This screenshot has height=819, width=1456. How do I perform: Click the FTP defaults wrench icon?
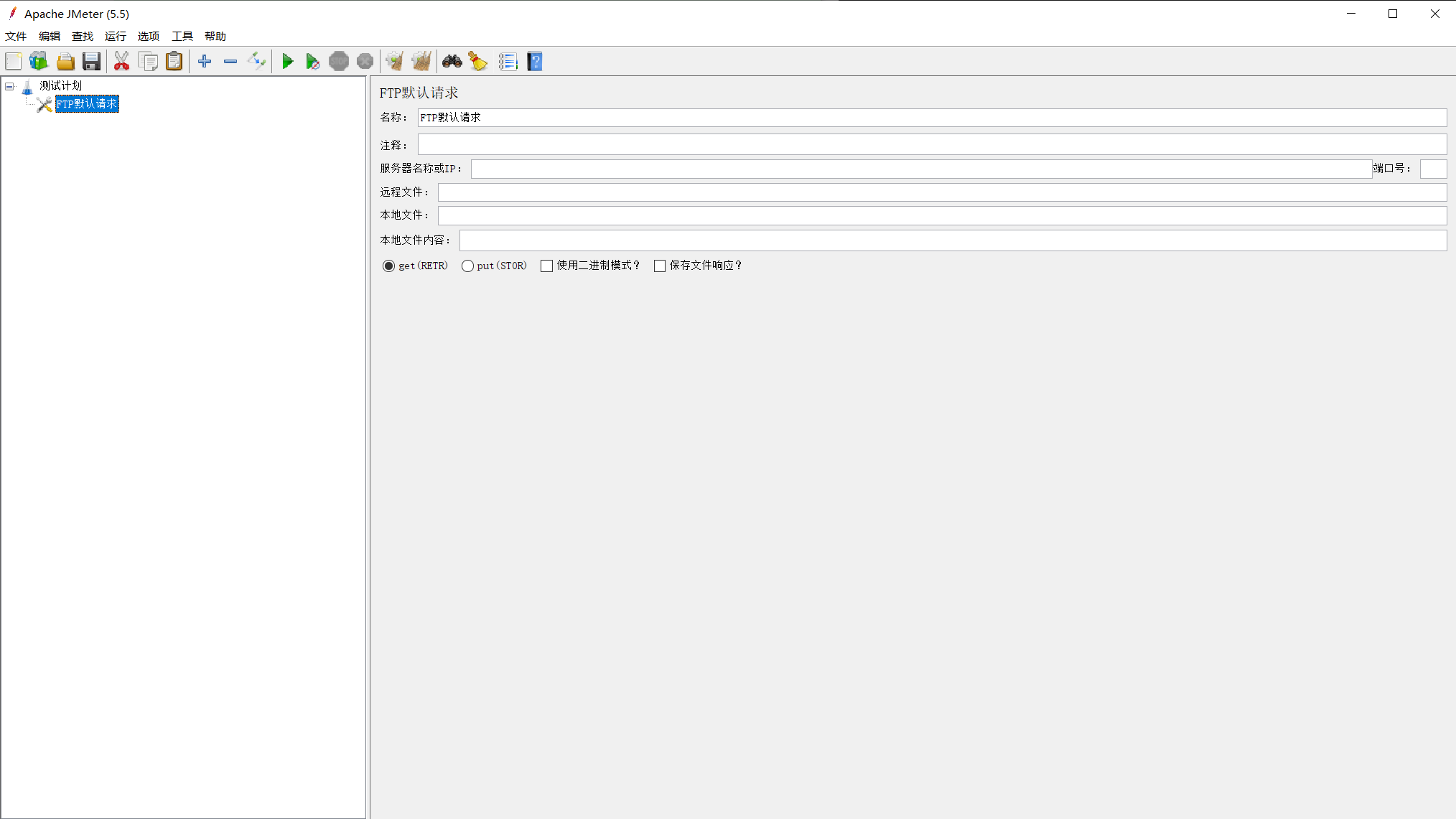click(x=45, y=105)
